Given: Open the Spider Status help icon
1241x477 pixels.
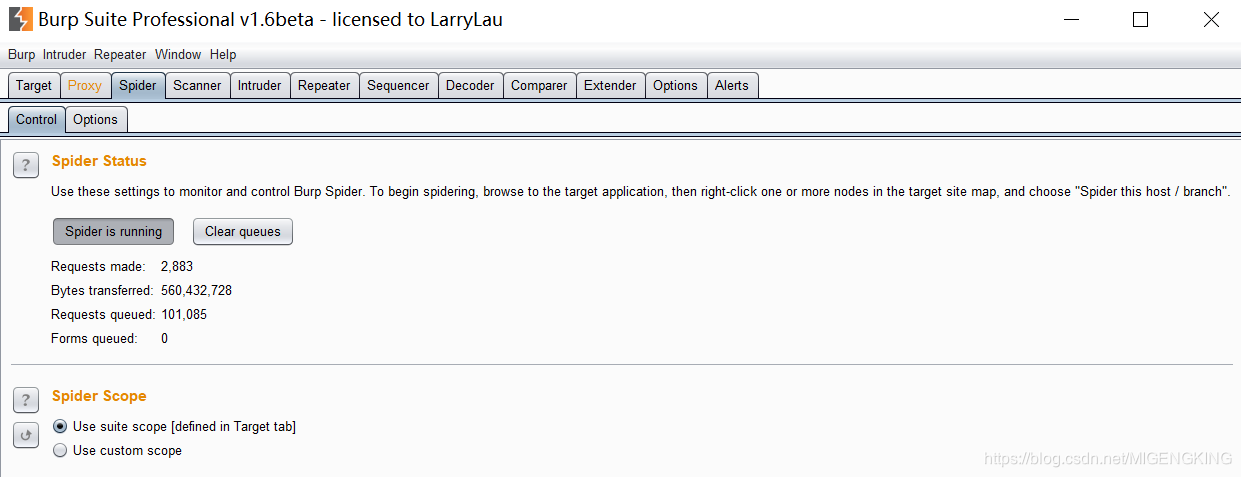Looking at the screenshot, I should coord(26,166).
